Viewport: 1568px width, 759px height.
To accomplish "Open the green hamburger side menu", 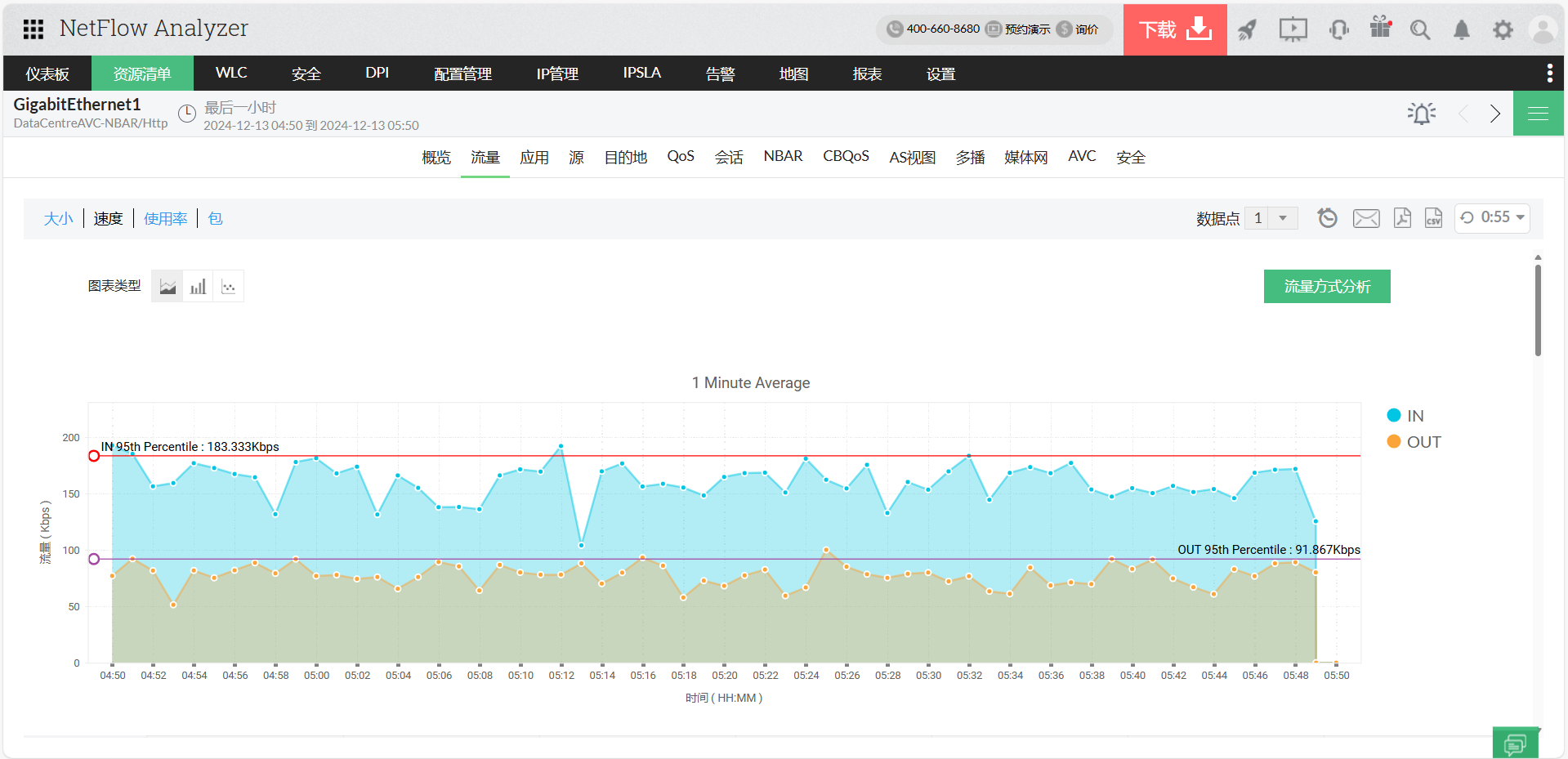I will click(x=1538, y=114).
